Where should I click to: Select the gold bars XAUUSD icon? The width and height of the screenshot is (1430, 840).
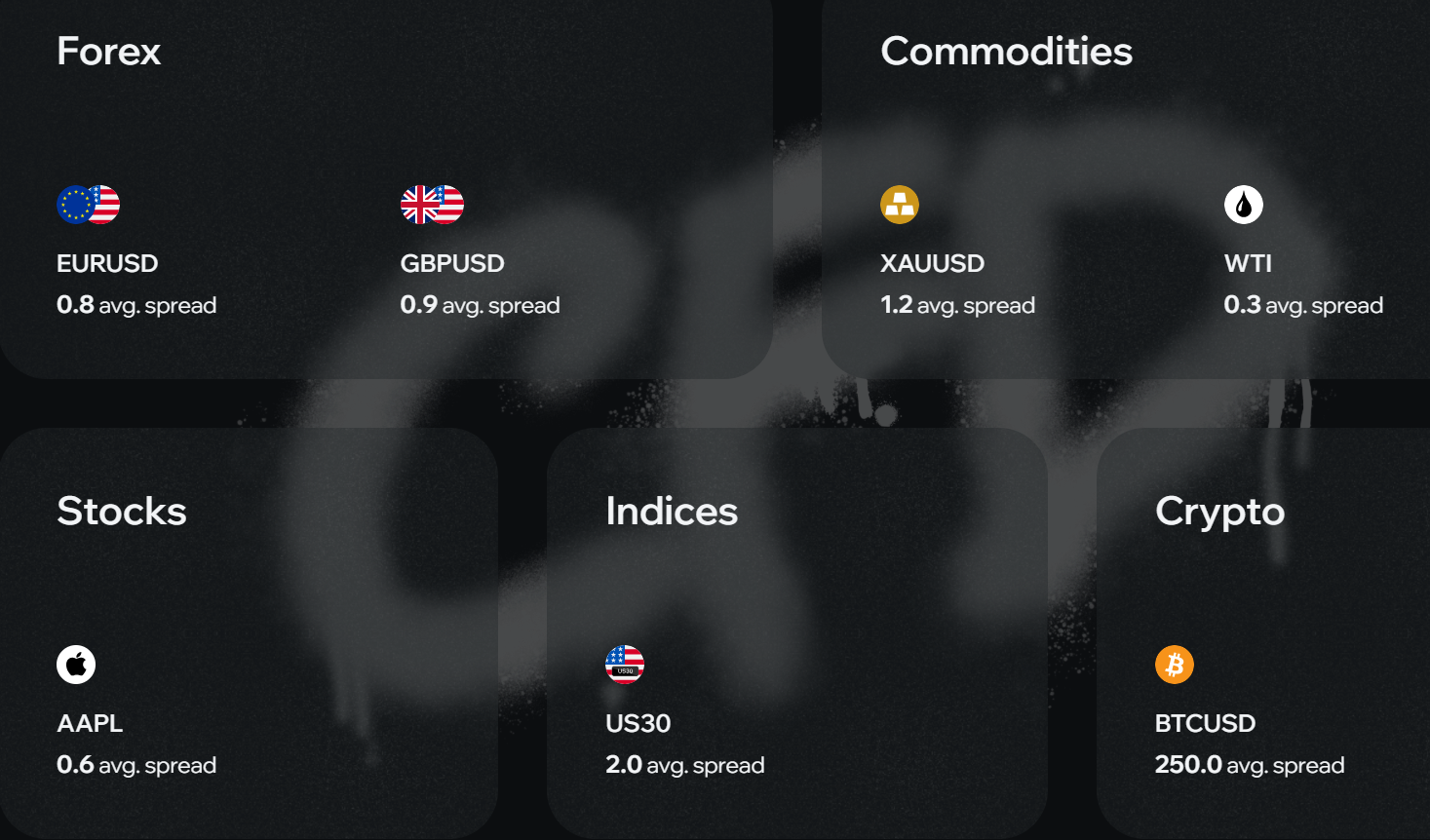[x=900, y=205]
